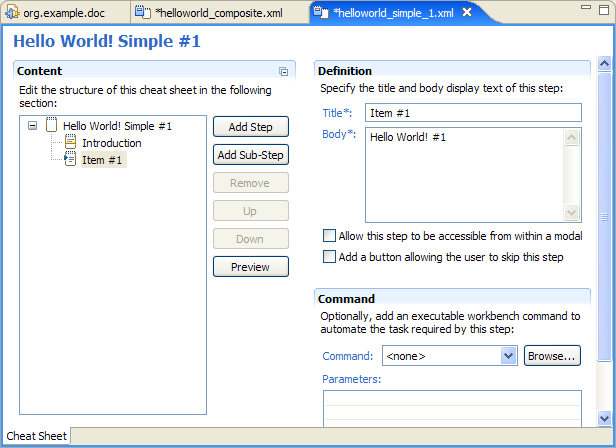Click the Introduction item icon in tree

pos(70,142)
